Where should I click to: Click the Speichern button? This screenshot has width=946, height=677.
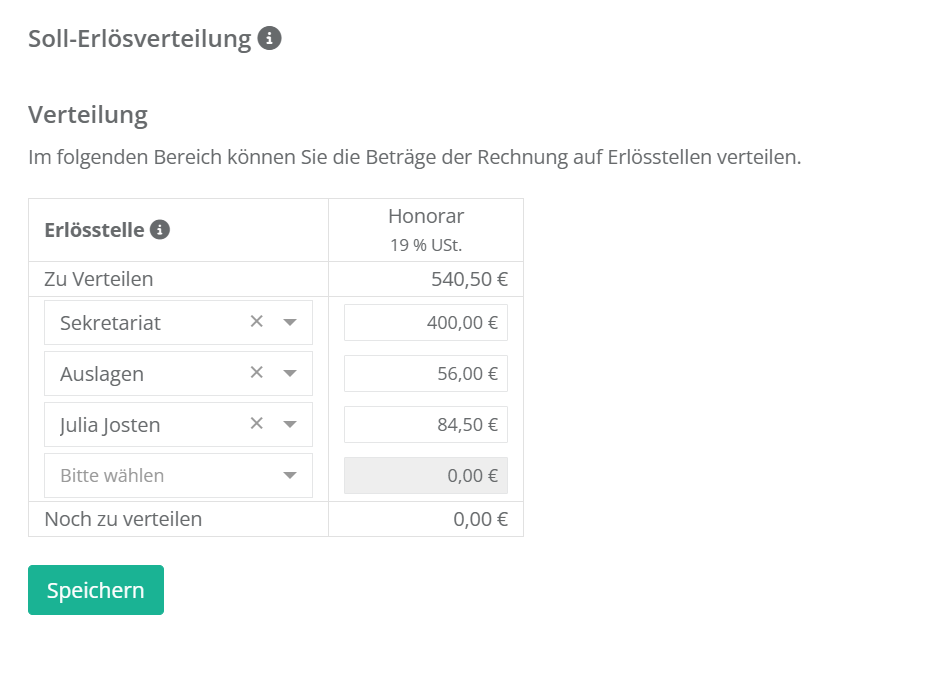(96, 590)
